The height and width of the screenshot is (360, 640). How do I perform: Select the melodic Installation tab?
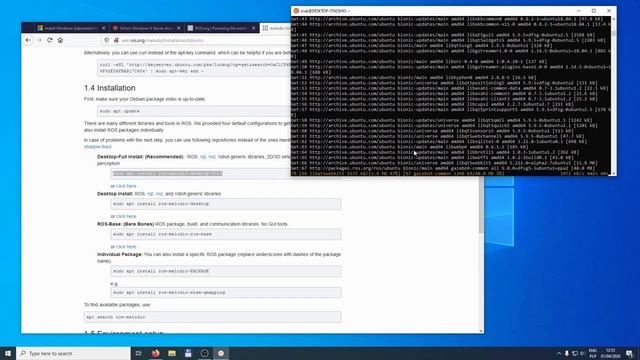(276, 28)
